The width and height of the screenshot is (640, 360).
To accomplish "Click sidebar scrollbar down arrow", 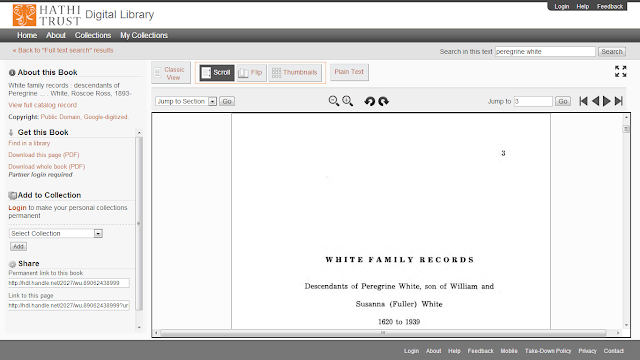I will click(x=139, y=327).
